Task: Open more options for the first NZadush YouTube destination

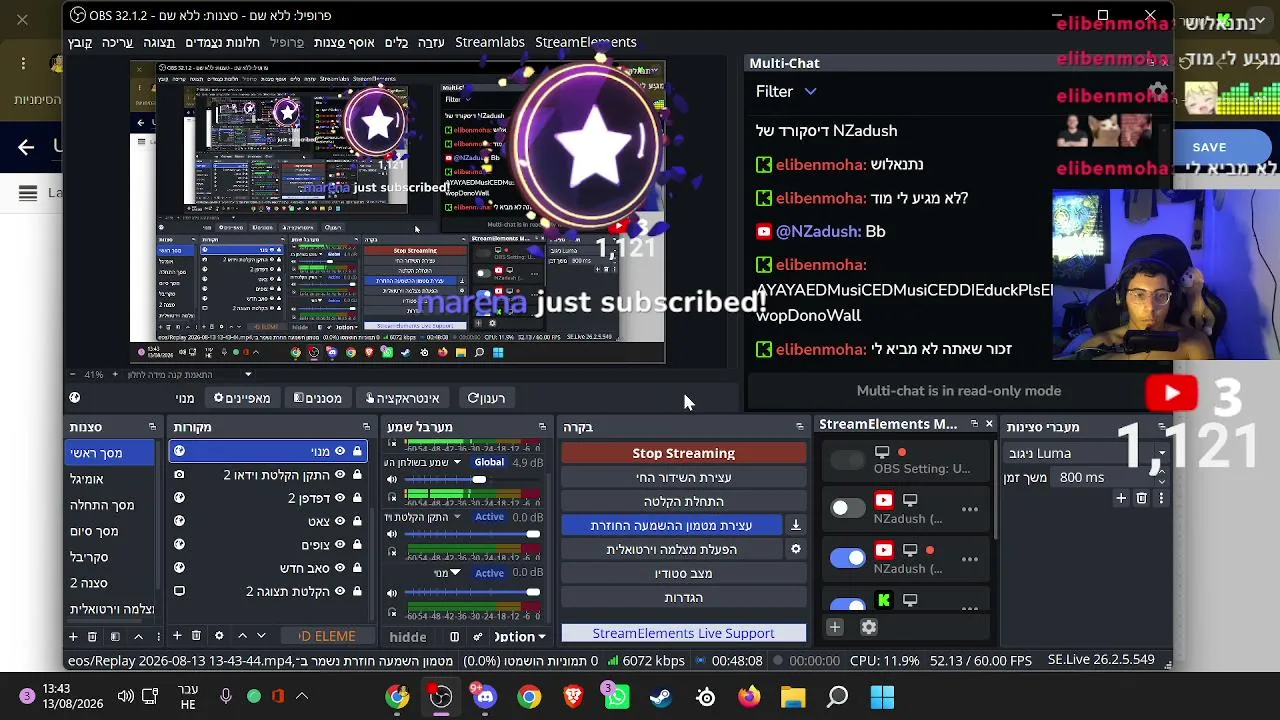Action: (970, 509)
